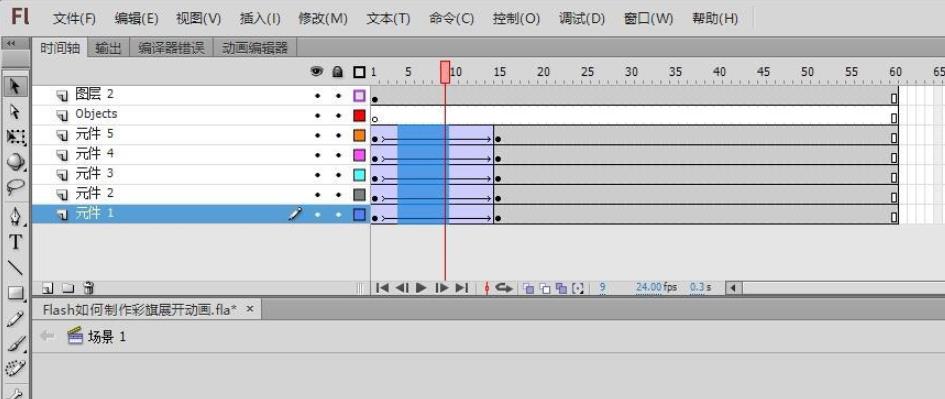The image size is (945, 399).
Task: Lock the 元件 3 layer
Action: pyautogui.click(x=338, y=175)
